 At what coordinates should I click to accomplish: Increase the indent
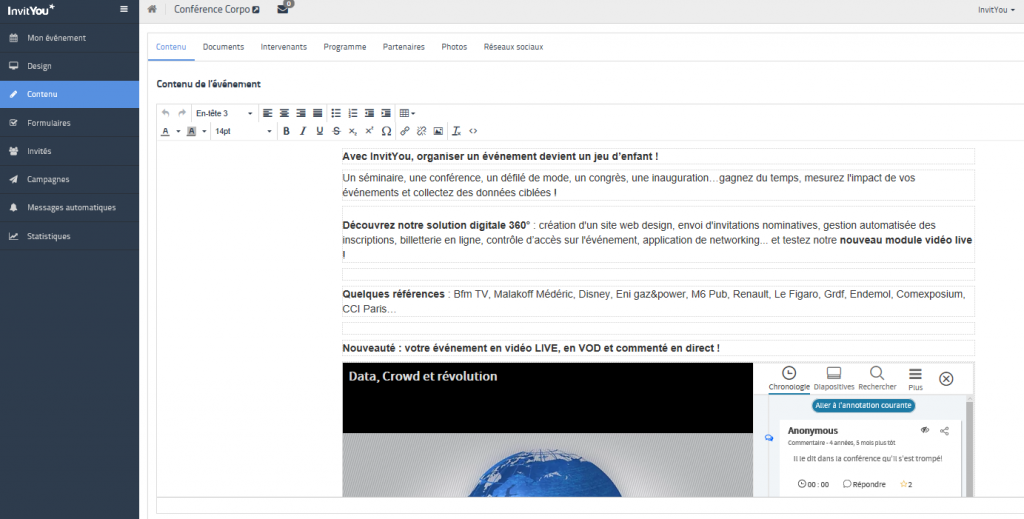386,113
